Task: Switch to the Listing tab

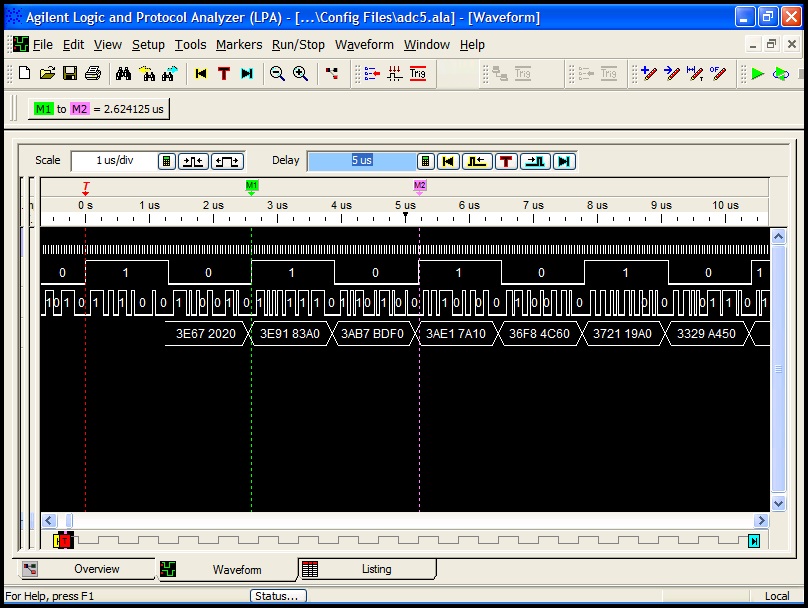Action: (x=367, y=569)
